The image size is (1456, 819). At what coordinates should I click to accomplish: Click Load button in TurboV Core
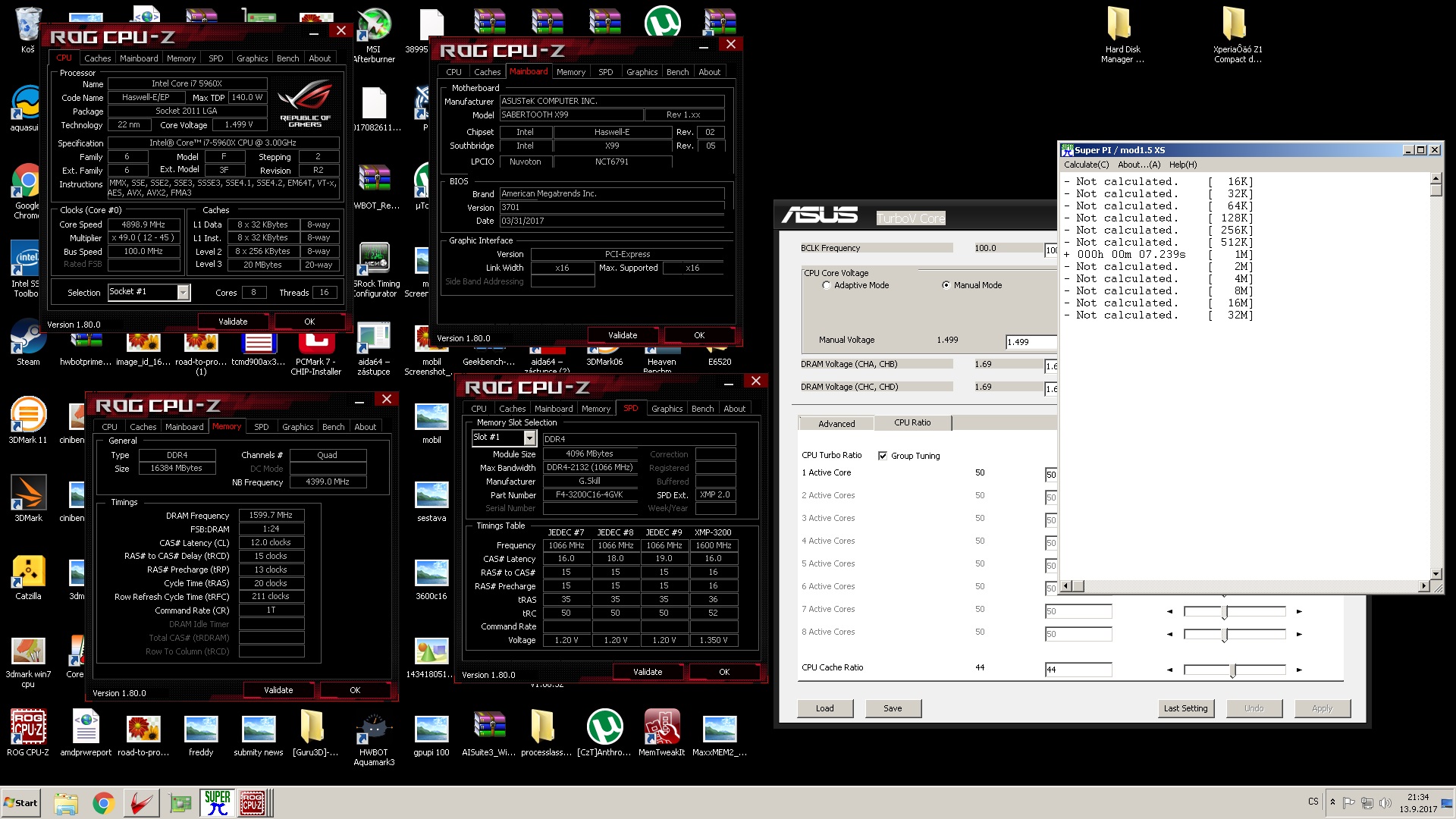[x=825, y=708]
